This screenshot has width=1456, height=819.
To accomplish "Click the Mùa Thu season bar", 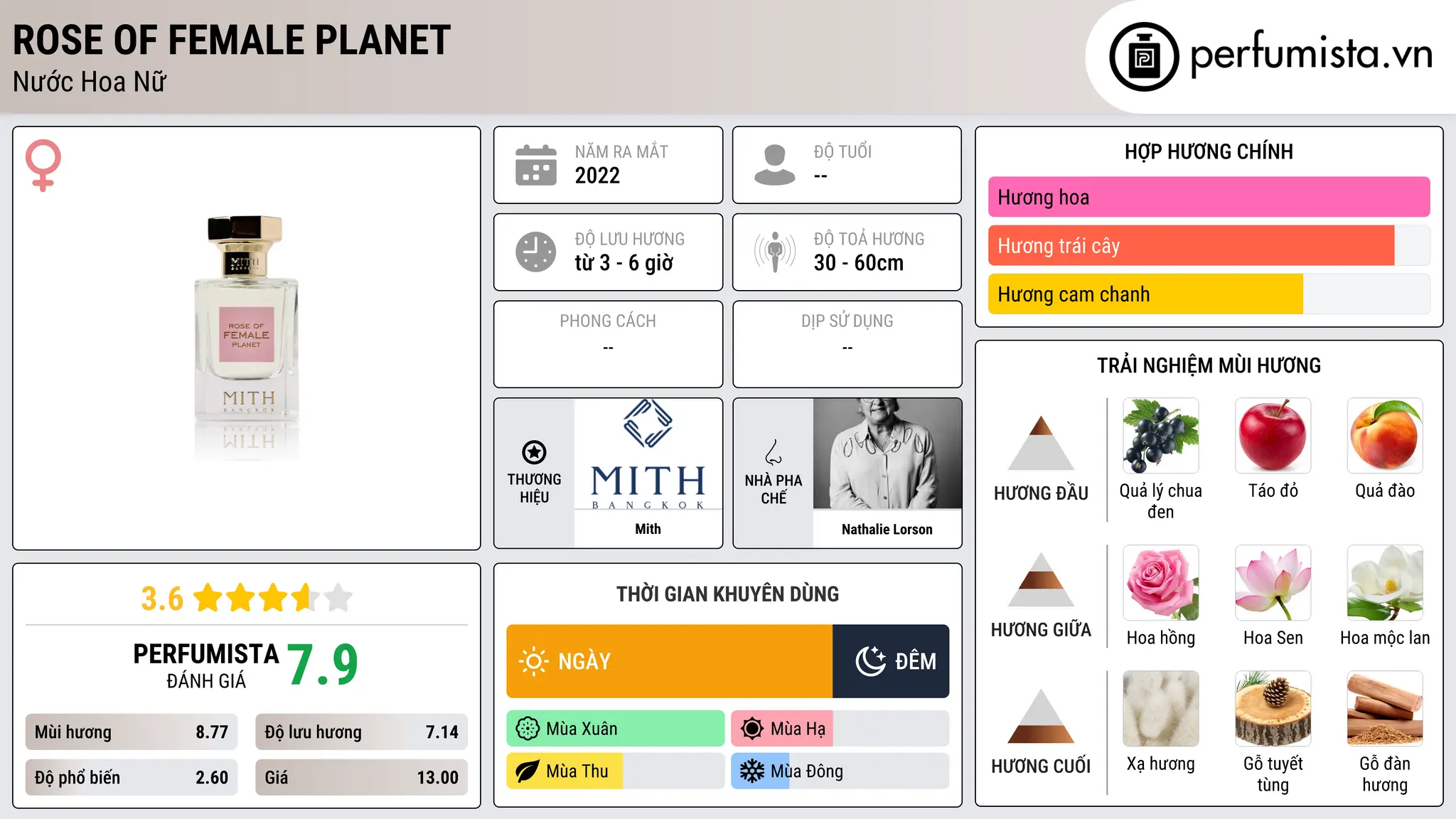I will click(616, 771).
